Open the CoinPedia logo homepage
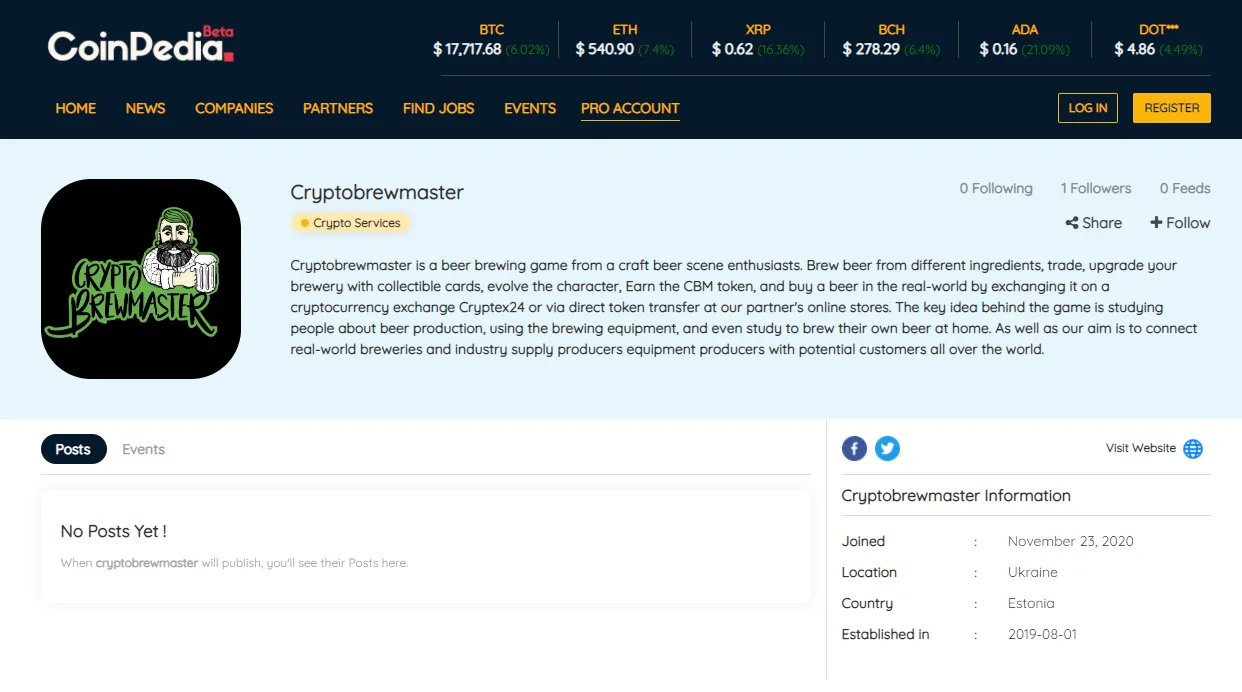 pos(141,44)
